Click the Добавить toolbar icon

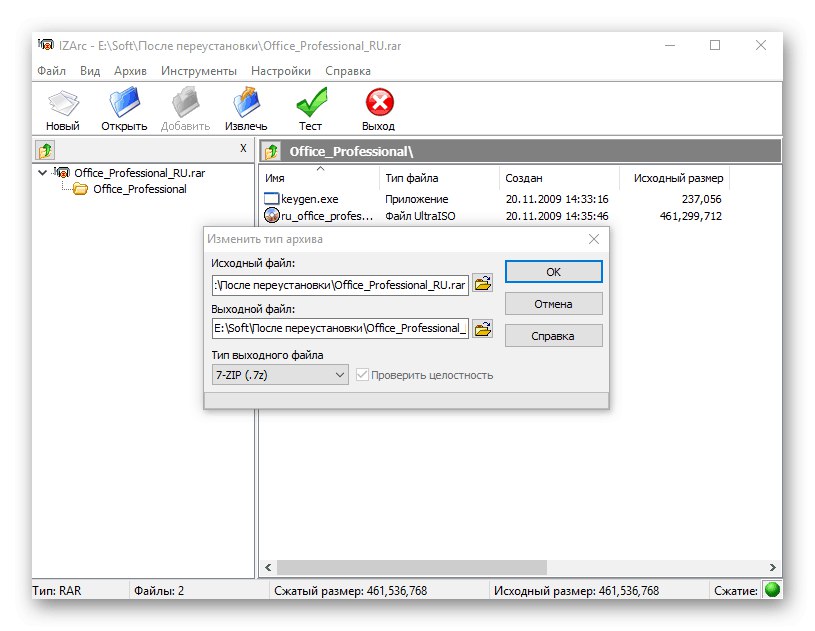click(186, 102)
